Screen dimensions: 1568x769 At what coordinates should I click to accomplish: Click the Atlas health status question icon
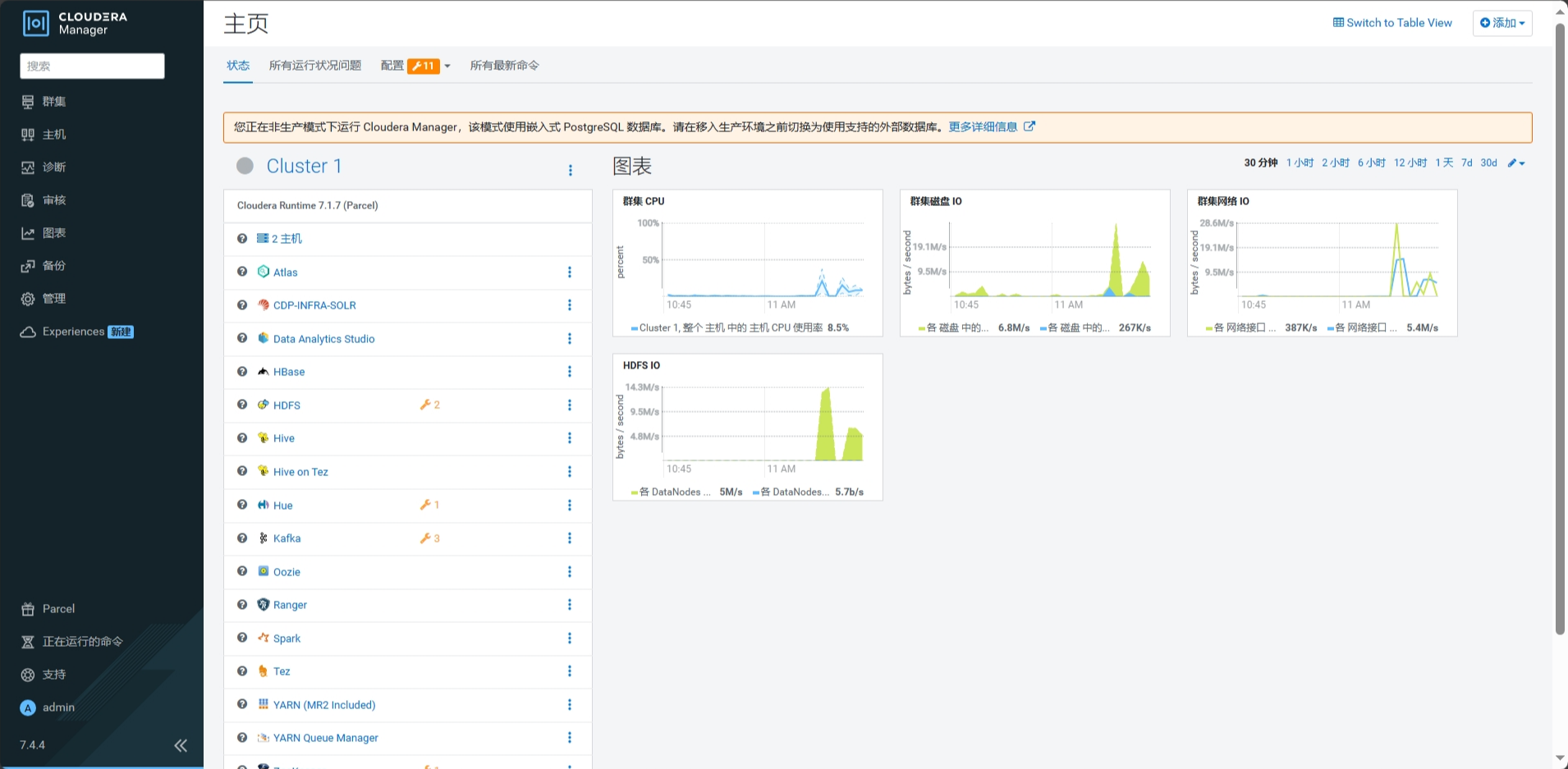242,272
